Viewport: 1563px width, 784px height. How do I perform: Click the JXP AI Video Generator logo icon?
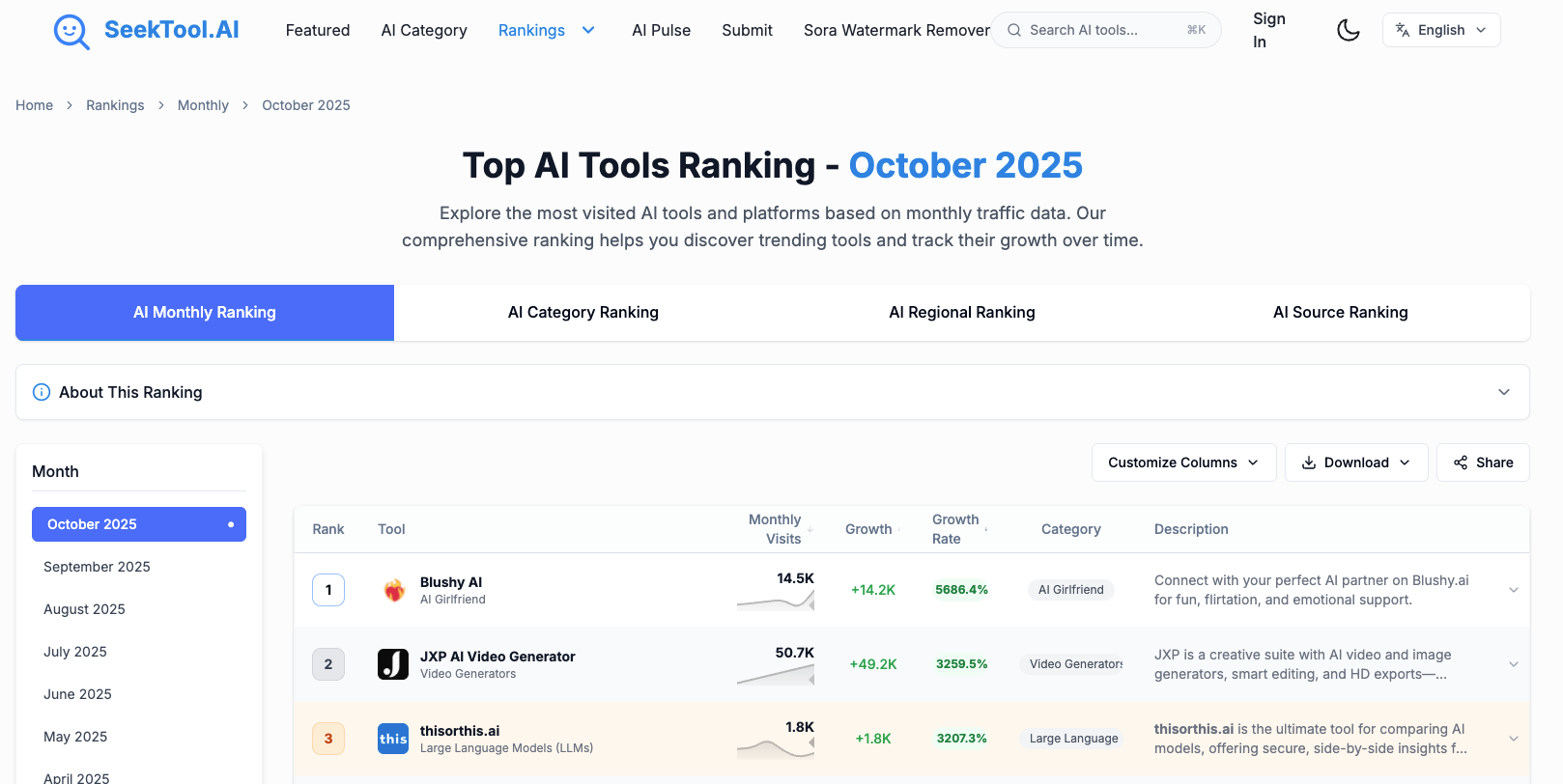393,664
